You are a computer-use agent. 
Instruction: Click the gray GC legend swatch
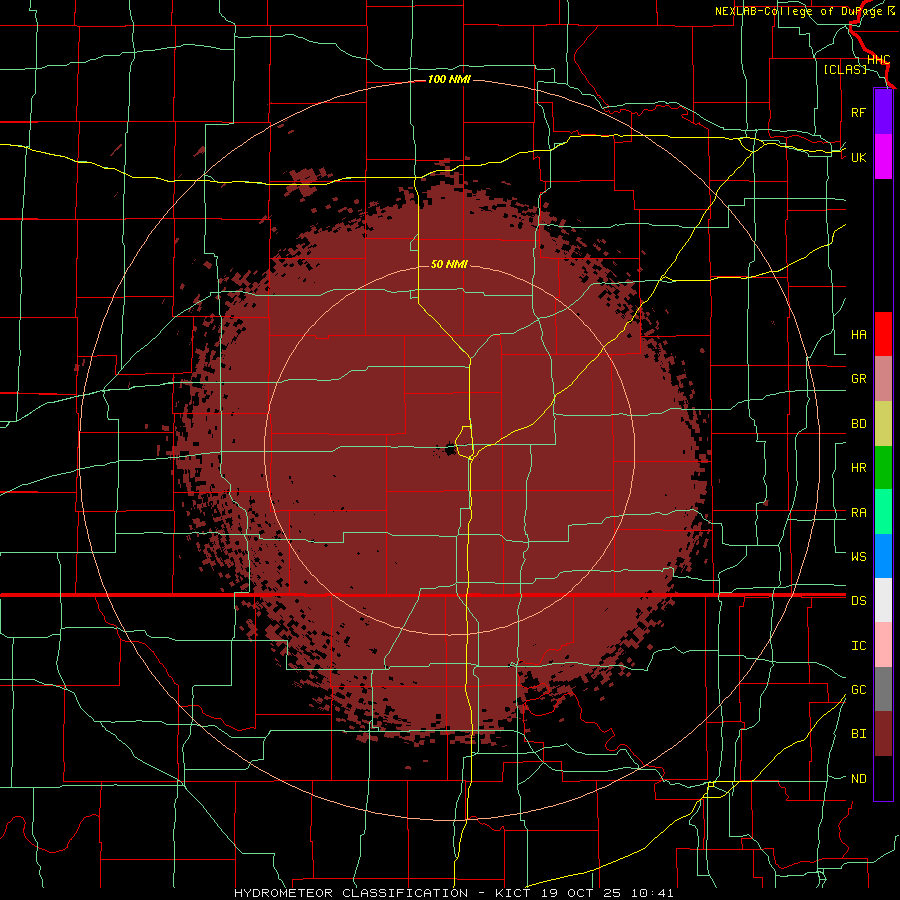[x=883, y=689]
